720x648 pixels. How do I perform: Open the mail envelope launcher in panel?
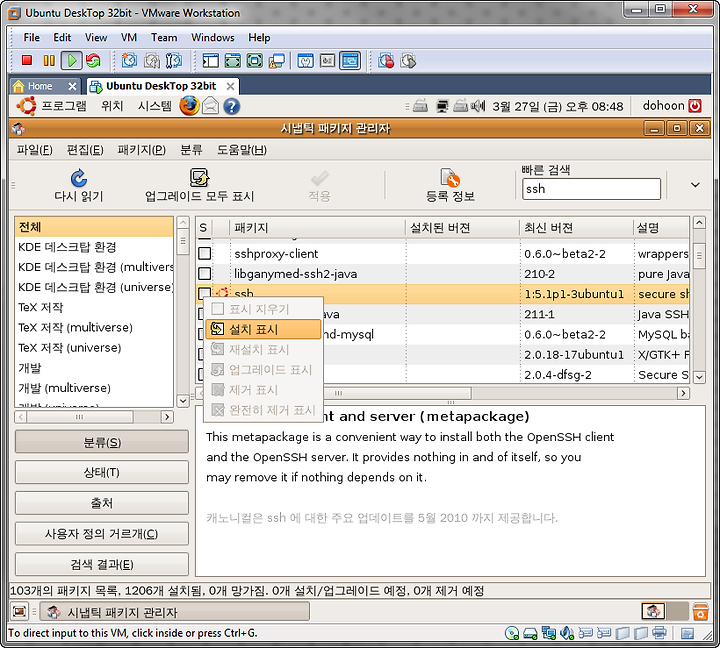[x=210, y=106]
